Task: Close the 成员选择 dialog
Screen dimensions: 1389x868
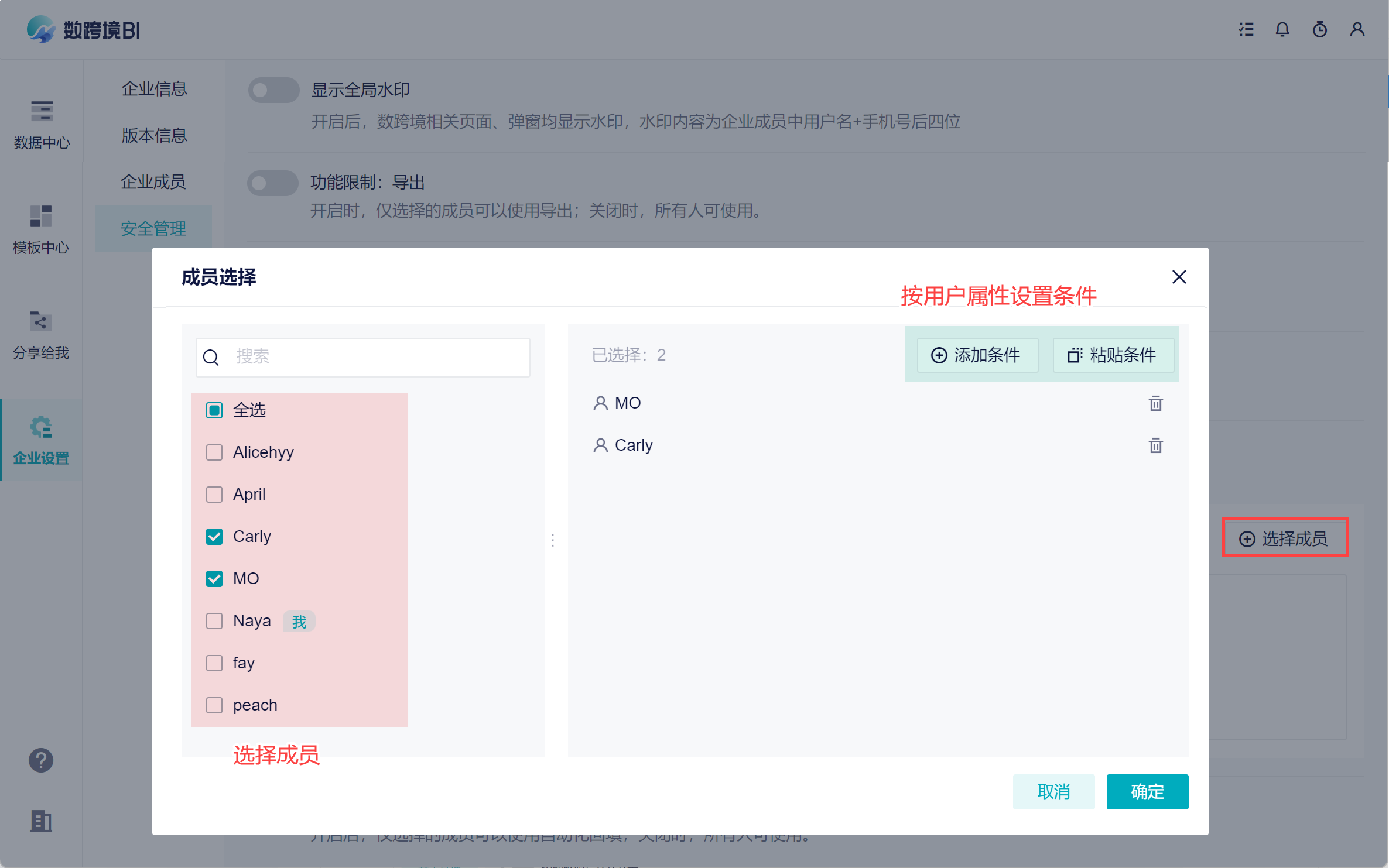Action: 1179,277
